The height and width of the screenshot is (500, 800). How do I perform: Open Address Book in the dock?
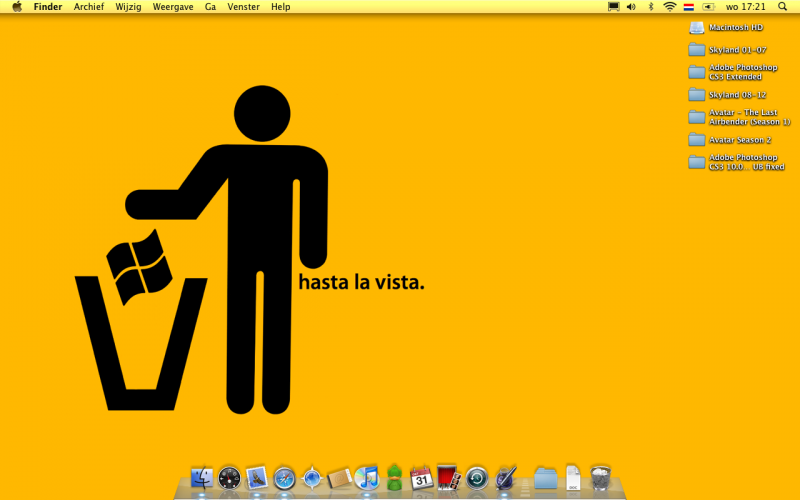339,478
